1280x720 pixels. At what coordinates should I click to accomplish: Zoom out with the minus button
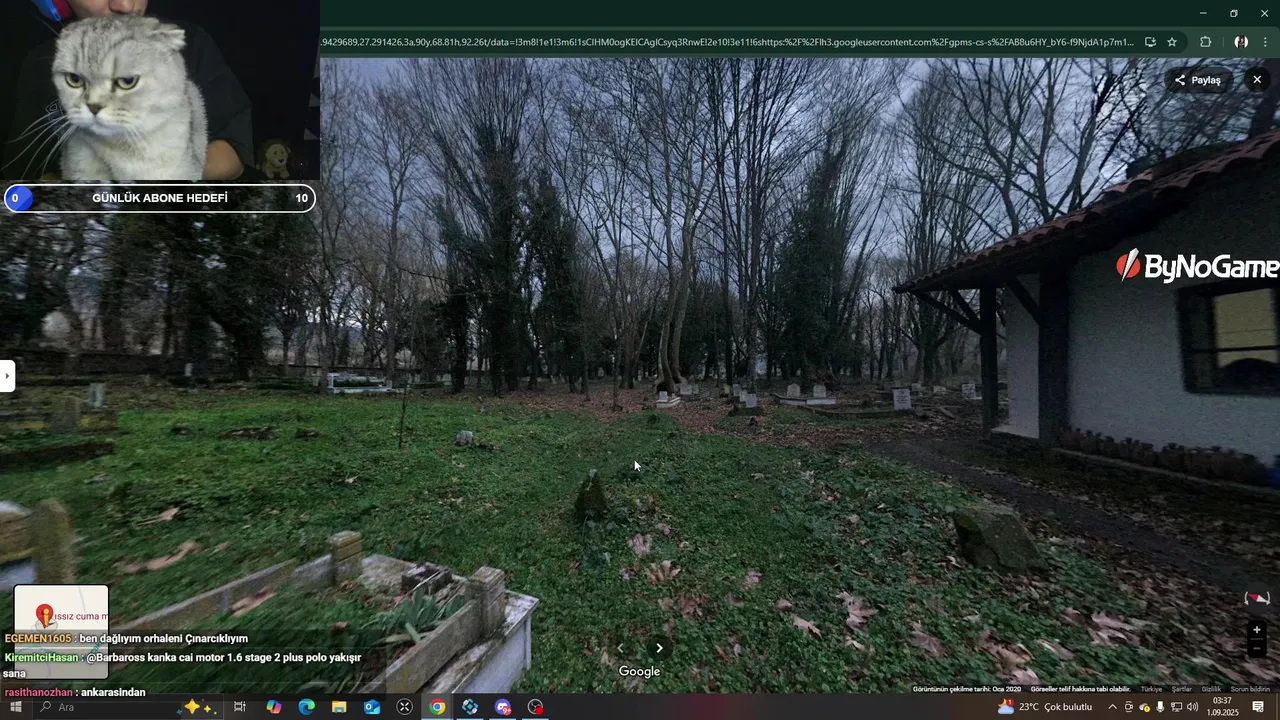tap(1257, 648)
